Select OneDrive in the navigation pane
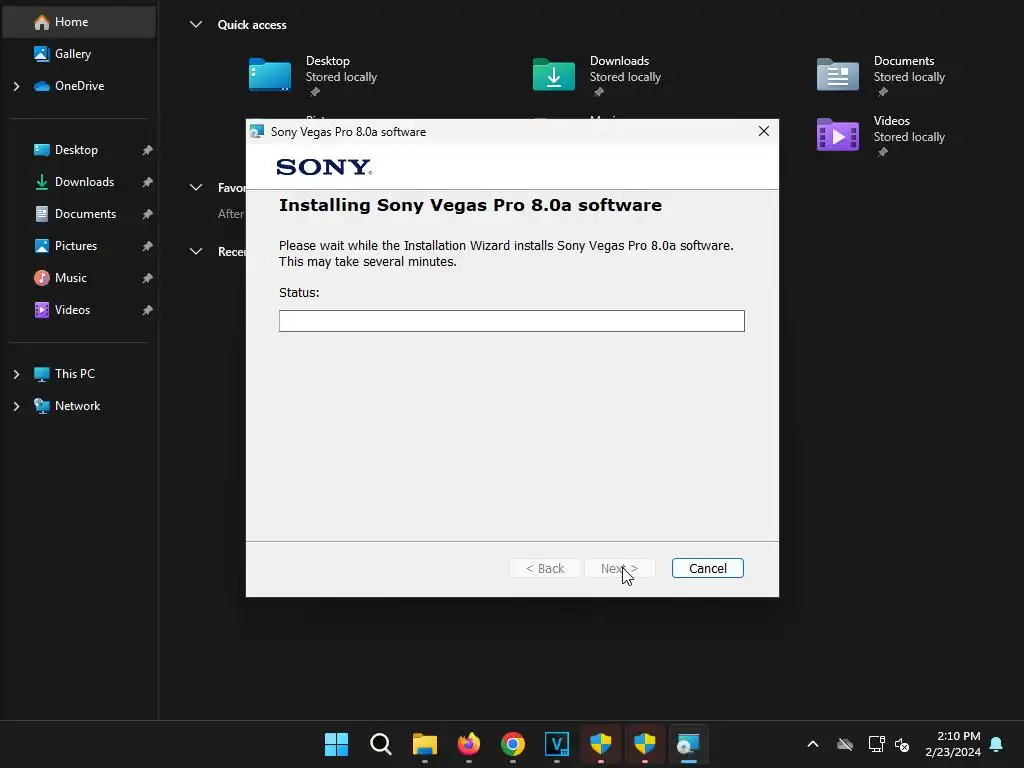Viewport: 1024px width, 768px height. tap(79, 86)
